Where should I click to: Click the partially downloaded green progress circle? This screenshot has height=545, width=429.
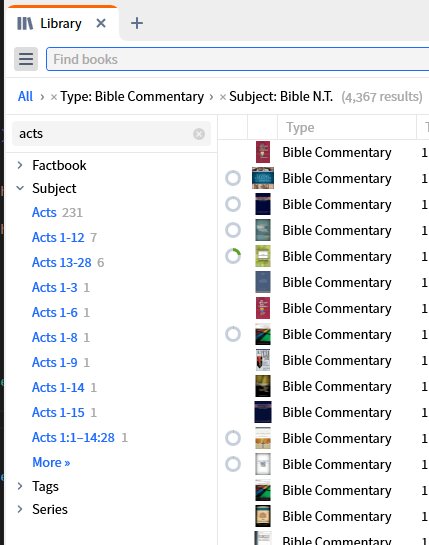click(x=233, y=256)
